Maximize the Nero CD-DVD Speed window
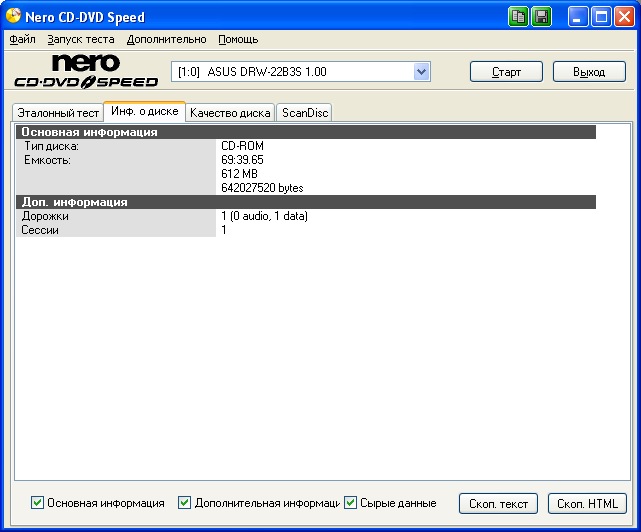Image resolution: width=641 pixels, height=532 pixels. 601,17
